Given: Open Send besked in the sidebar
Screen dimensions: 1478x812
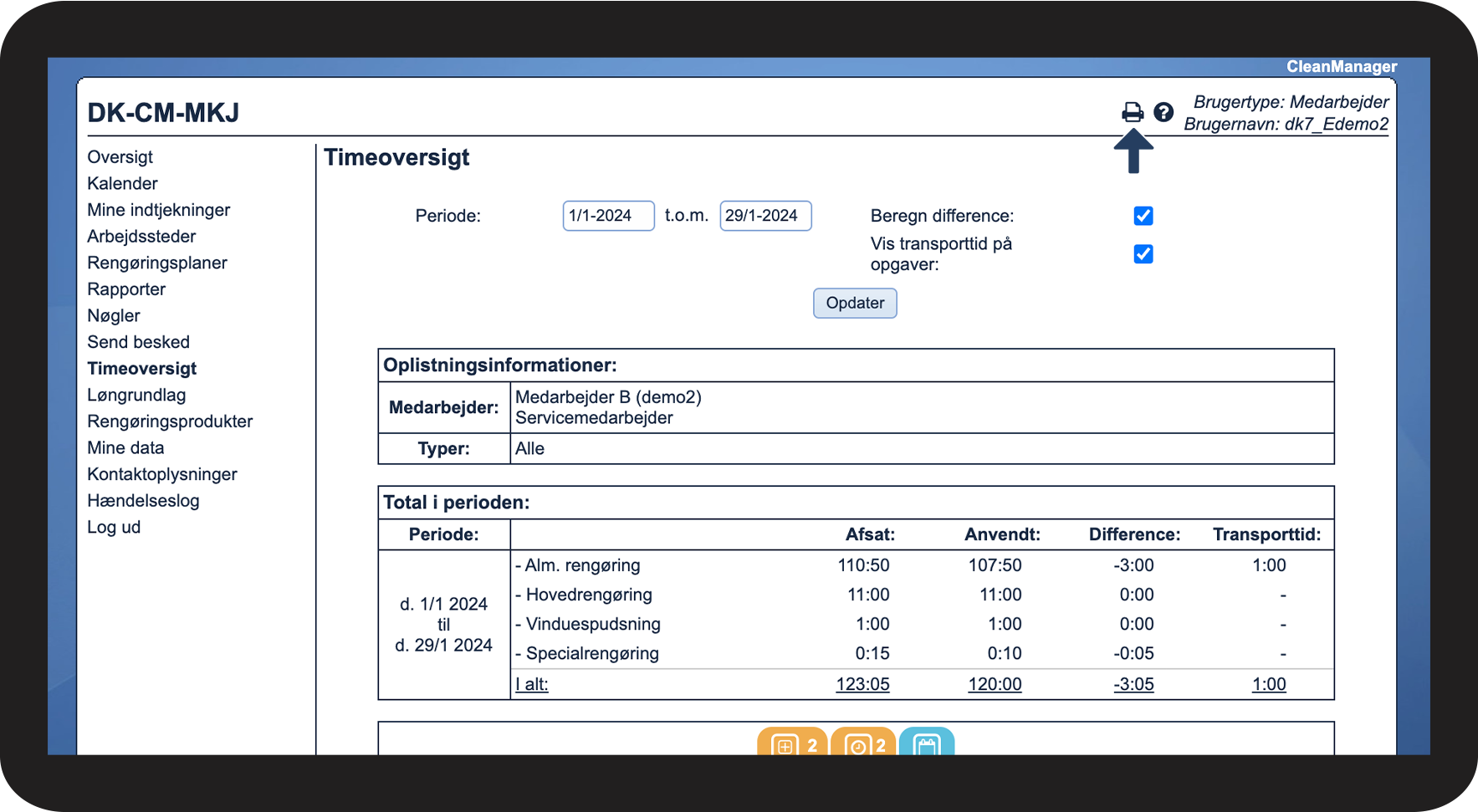Looking at the screenshot, I should pyautogui.click(x=139, y=342).
